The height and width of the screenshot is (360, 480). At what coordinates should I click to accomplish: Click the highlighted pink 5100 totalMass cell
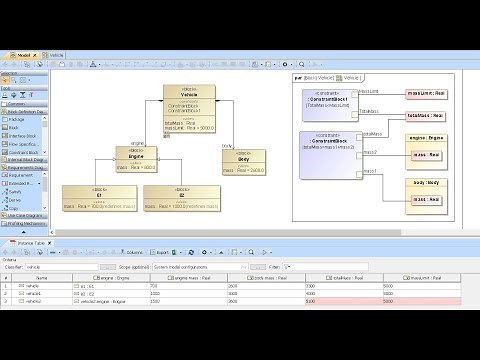(x=344, y=301)
